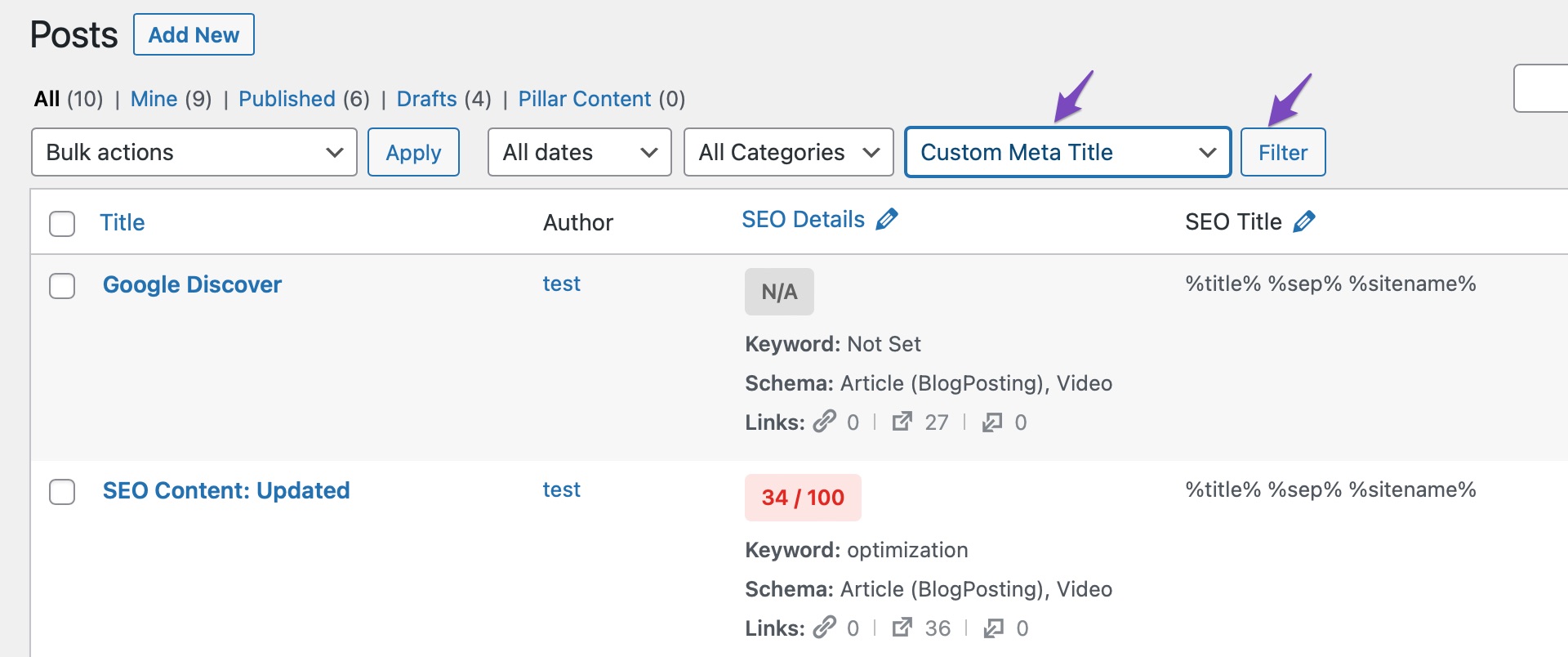Open the Custom Meta Title dropdown
Viewport: 1568px width, 657px height.
coord(1068,152)
